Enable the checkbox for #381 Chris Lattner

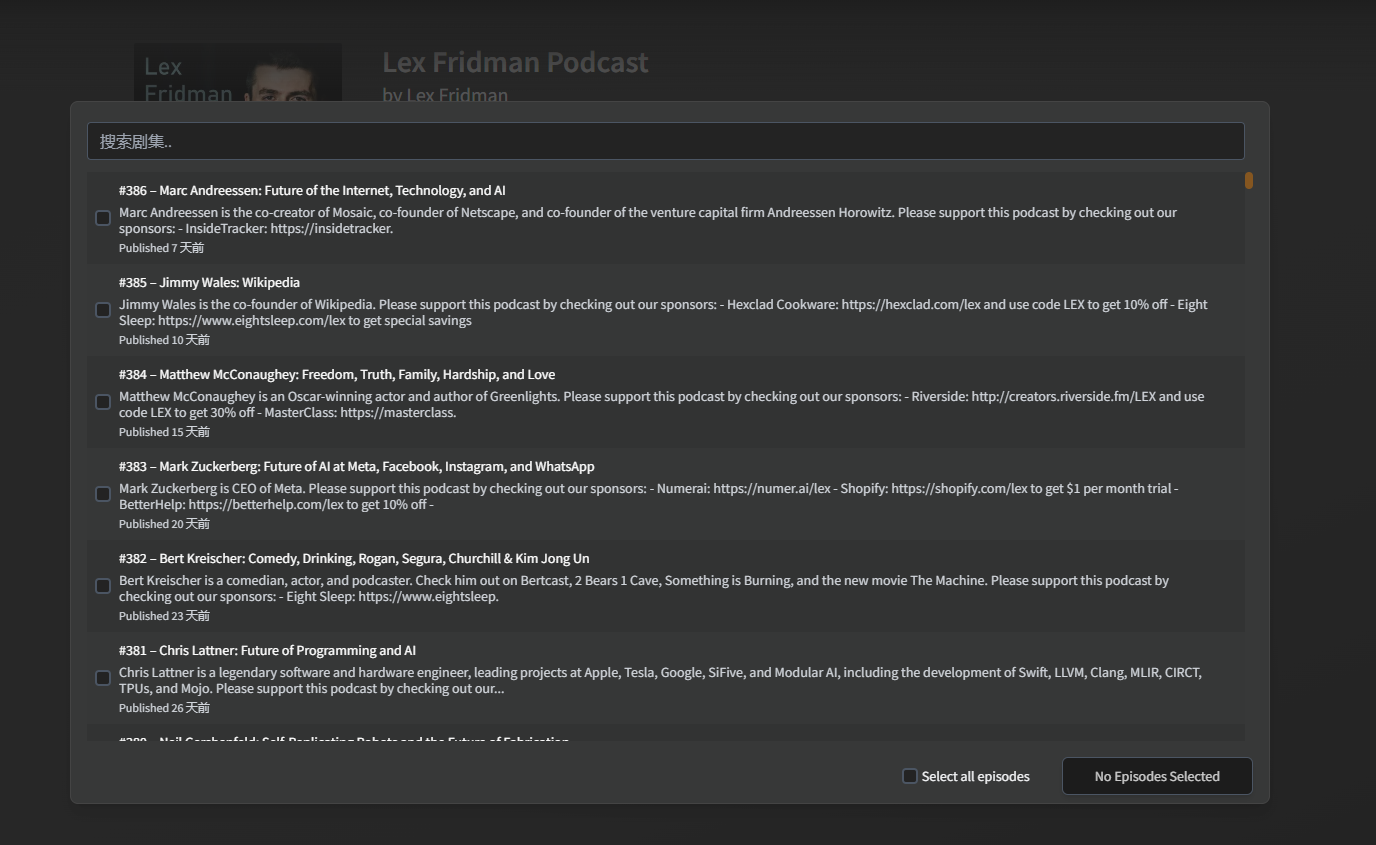103,678
